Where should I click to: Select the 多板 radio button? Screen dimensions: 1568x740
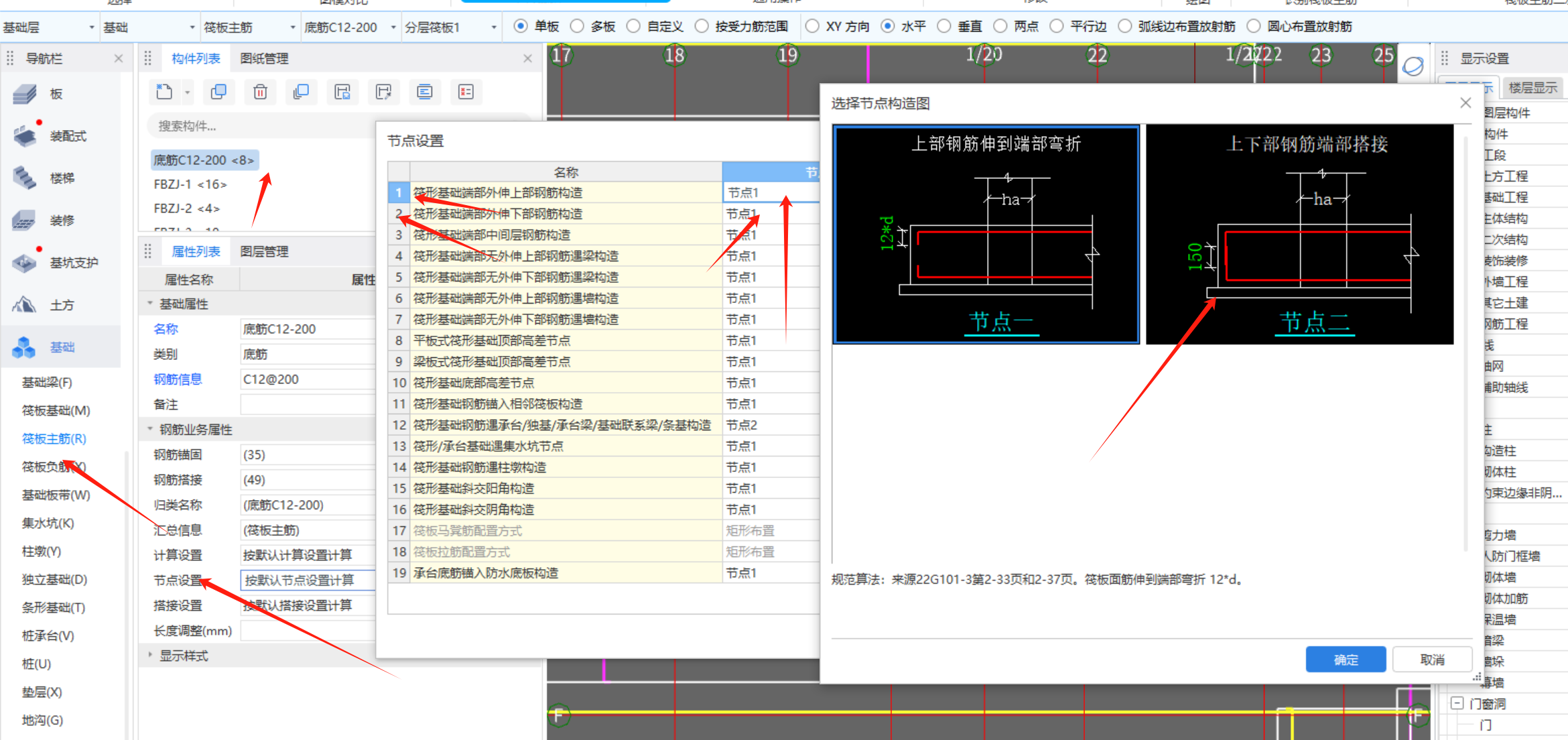click(577, 26)
